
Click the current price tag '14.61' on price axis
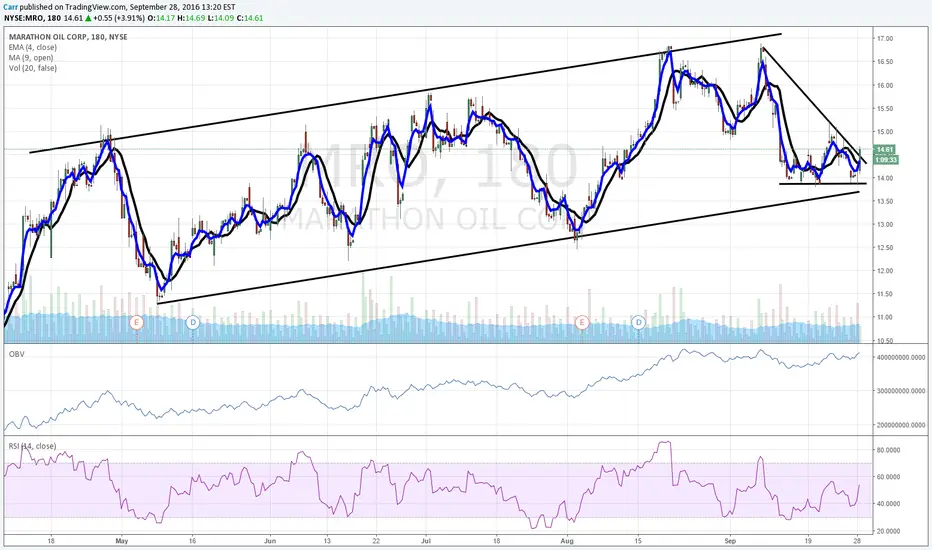[885, 150]
